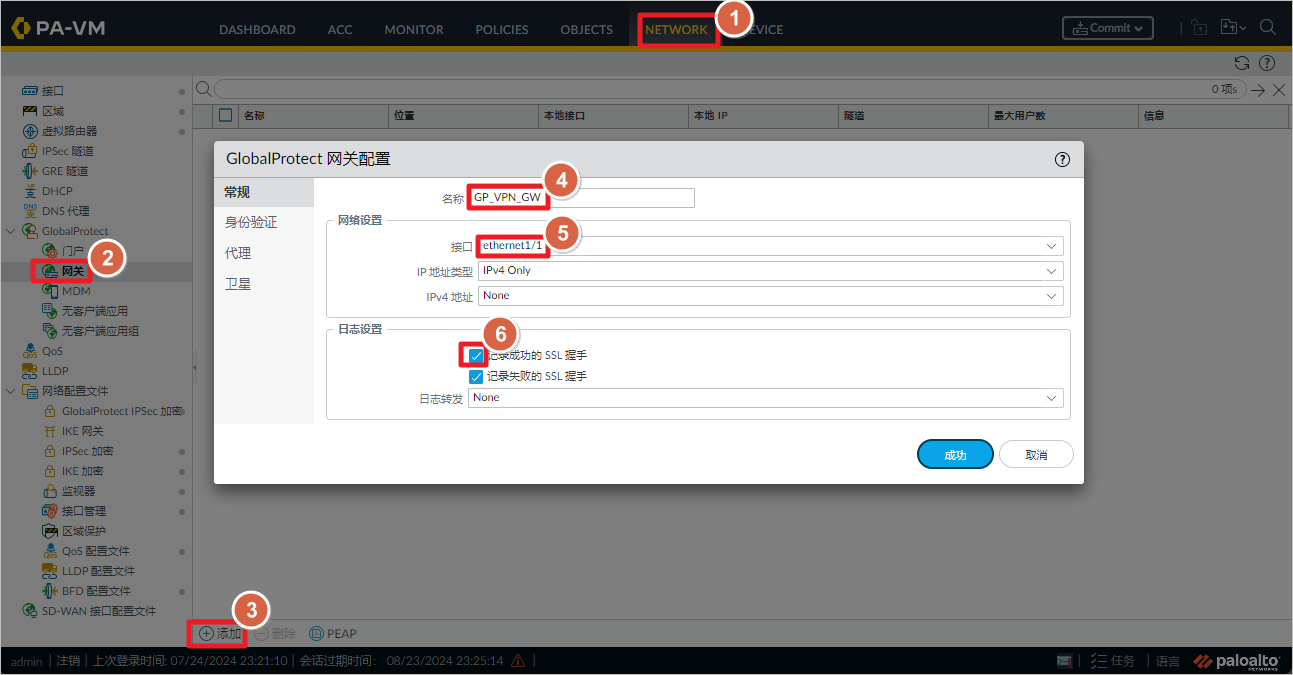Click the PEAP button
Viewport: 1293px width, 675px height.
(333, 633)
